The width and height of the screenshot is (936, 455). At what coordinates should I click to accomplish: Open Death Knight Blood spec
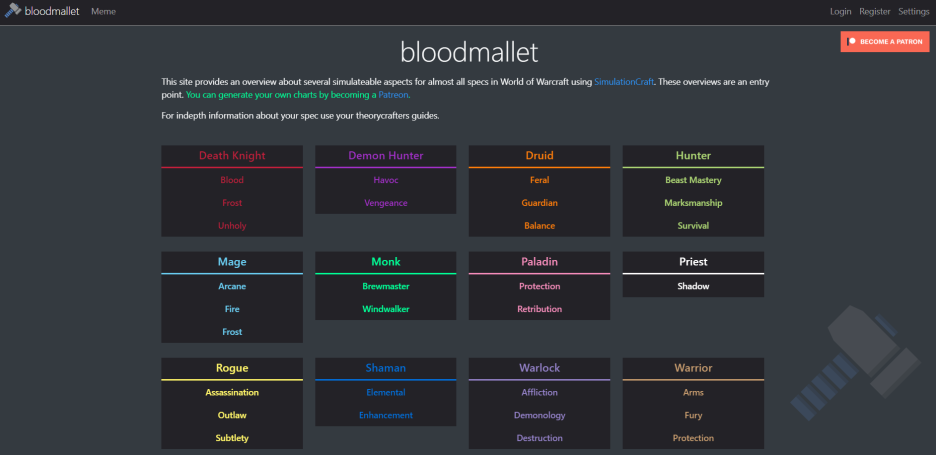232,180
